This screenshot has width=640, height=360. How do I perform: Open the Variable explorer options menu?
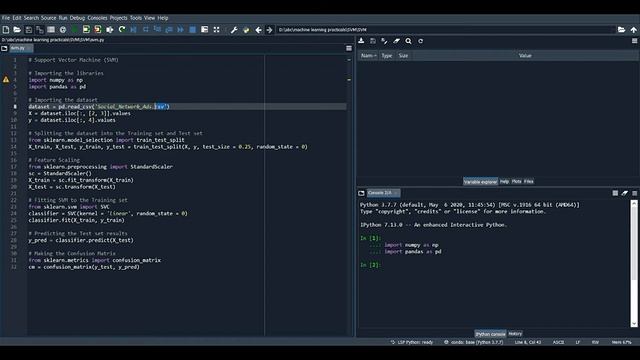click(634, 41)
